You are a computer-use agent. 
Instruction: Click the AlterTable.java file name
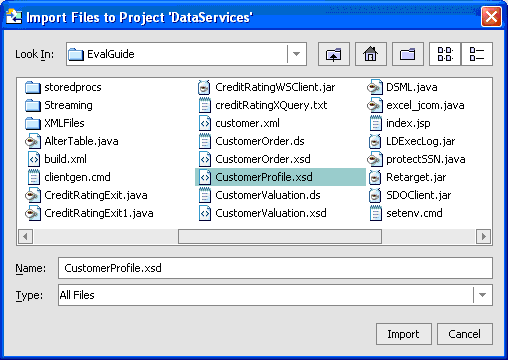coord(81,141)
